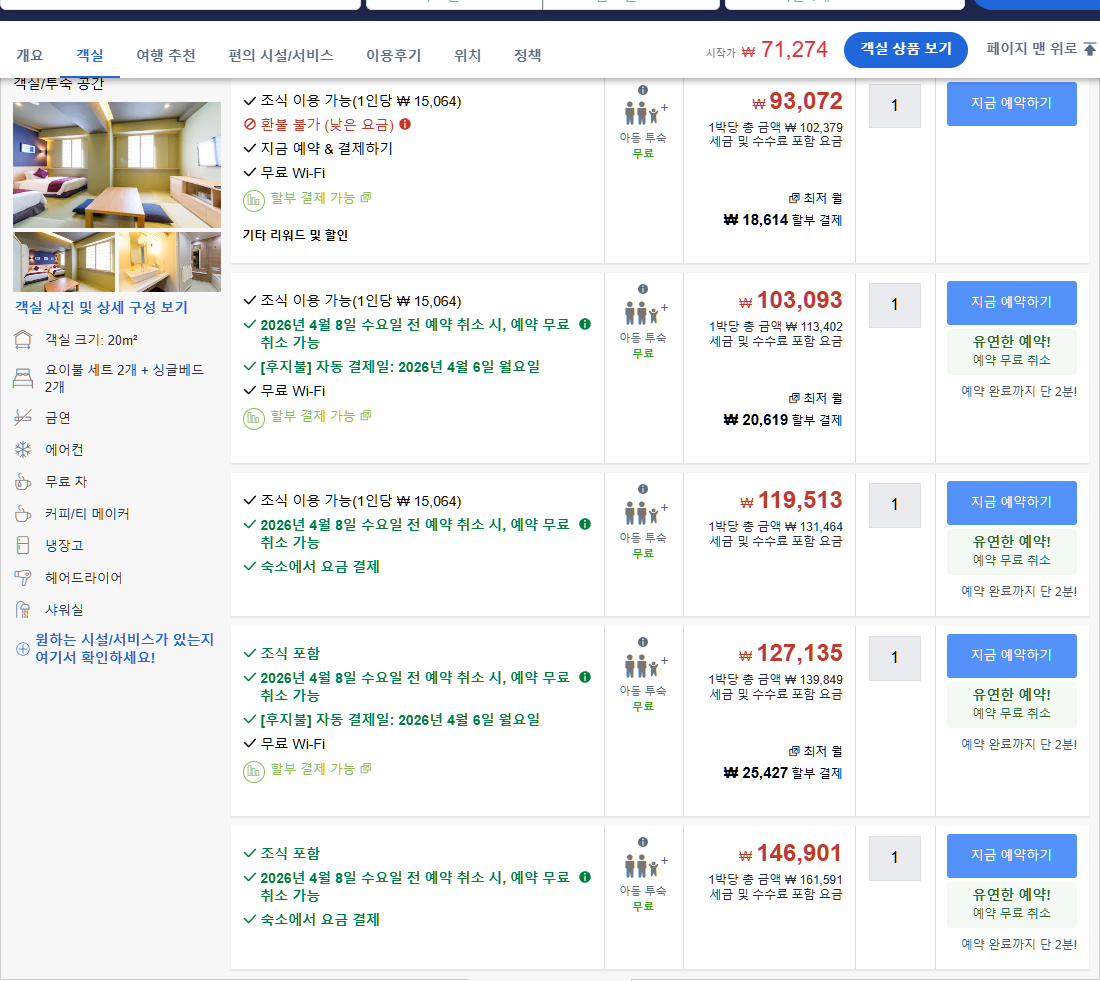
Task: Open quantity selector for the ₩146,901 room
Action: tap(894, 858)
